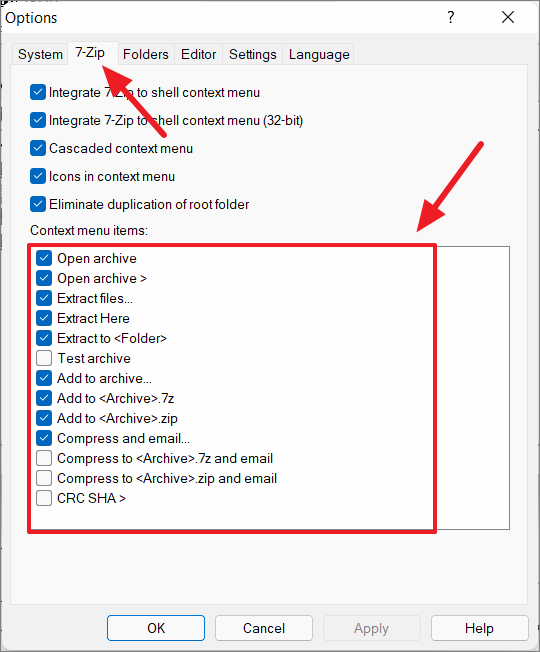Confirm settings with OK button
The height and width of the screenshot is (652, 540).
pyautogui.click(x=156, y=628)
